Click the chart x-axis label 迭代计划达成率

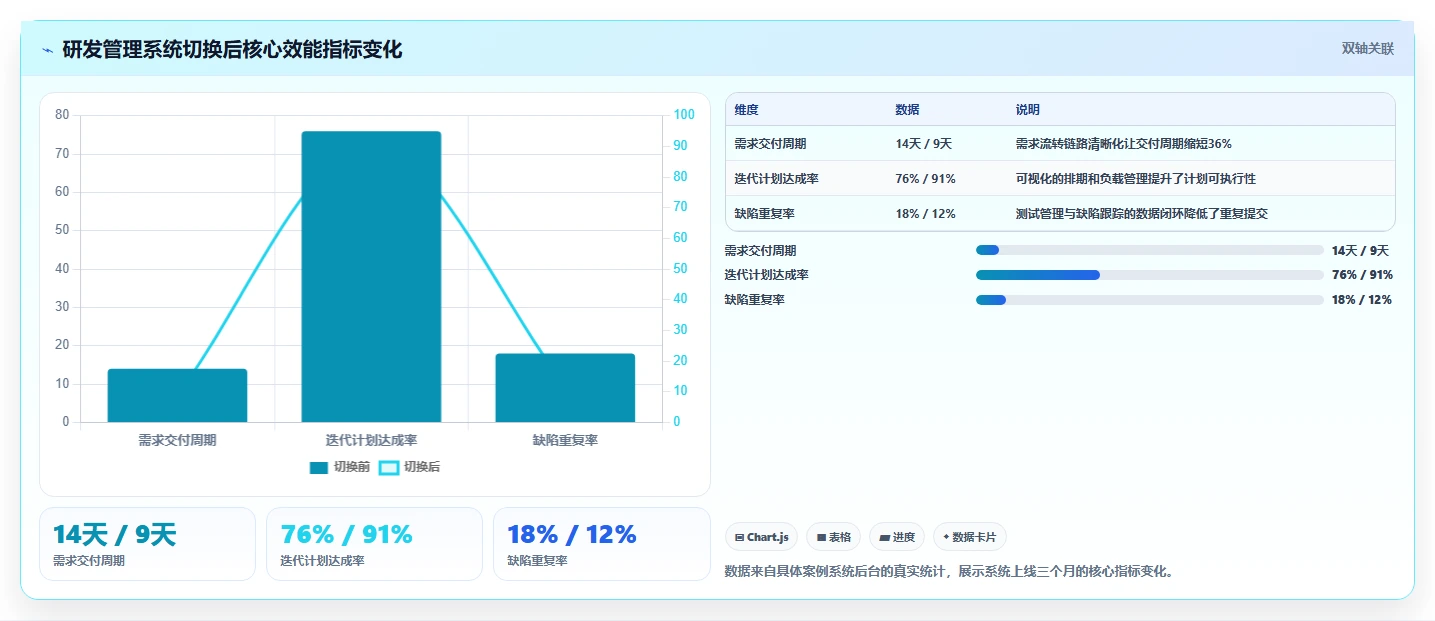click(x=371, y=440)
